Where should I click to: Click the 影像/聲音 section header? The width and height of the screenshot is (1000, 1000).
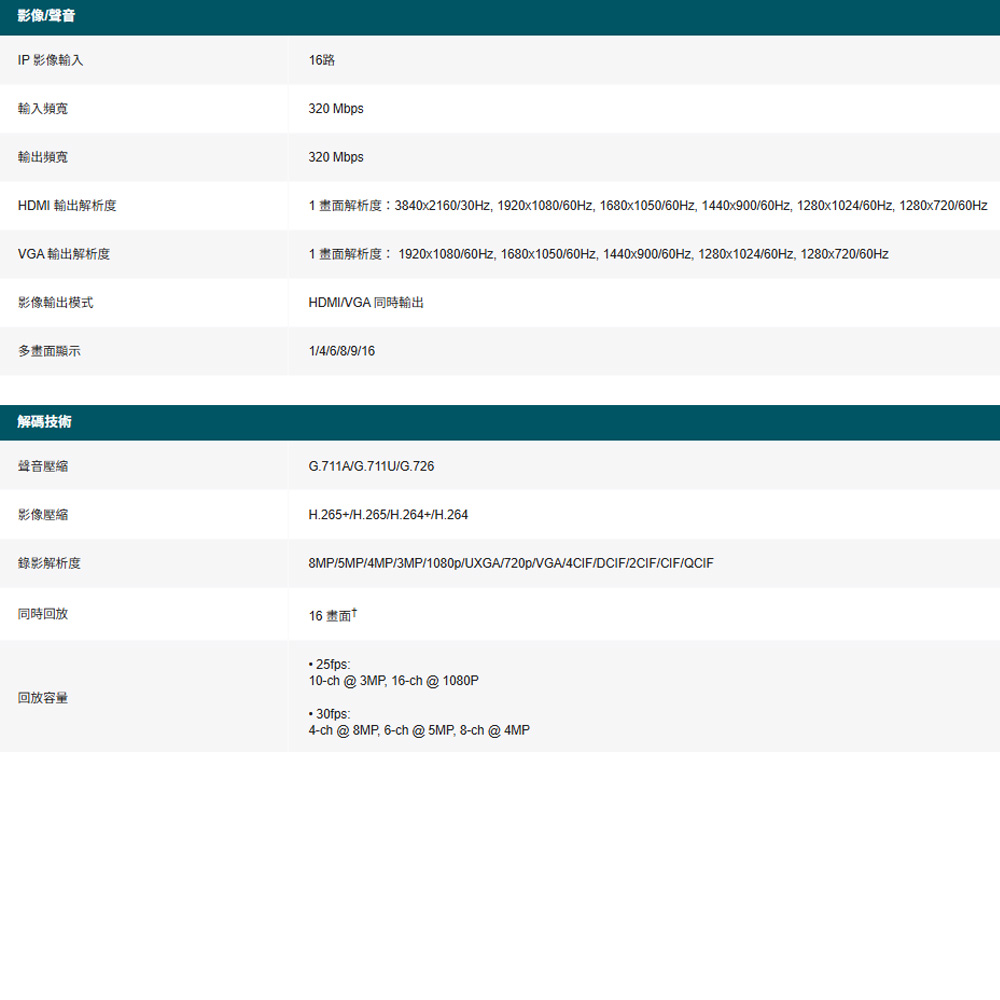[x=46, y=16]
